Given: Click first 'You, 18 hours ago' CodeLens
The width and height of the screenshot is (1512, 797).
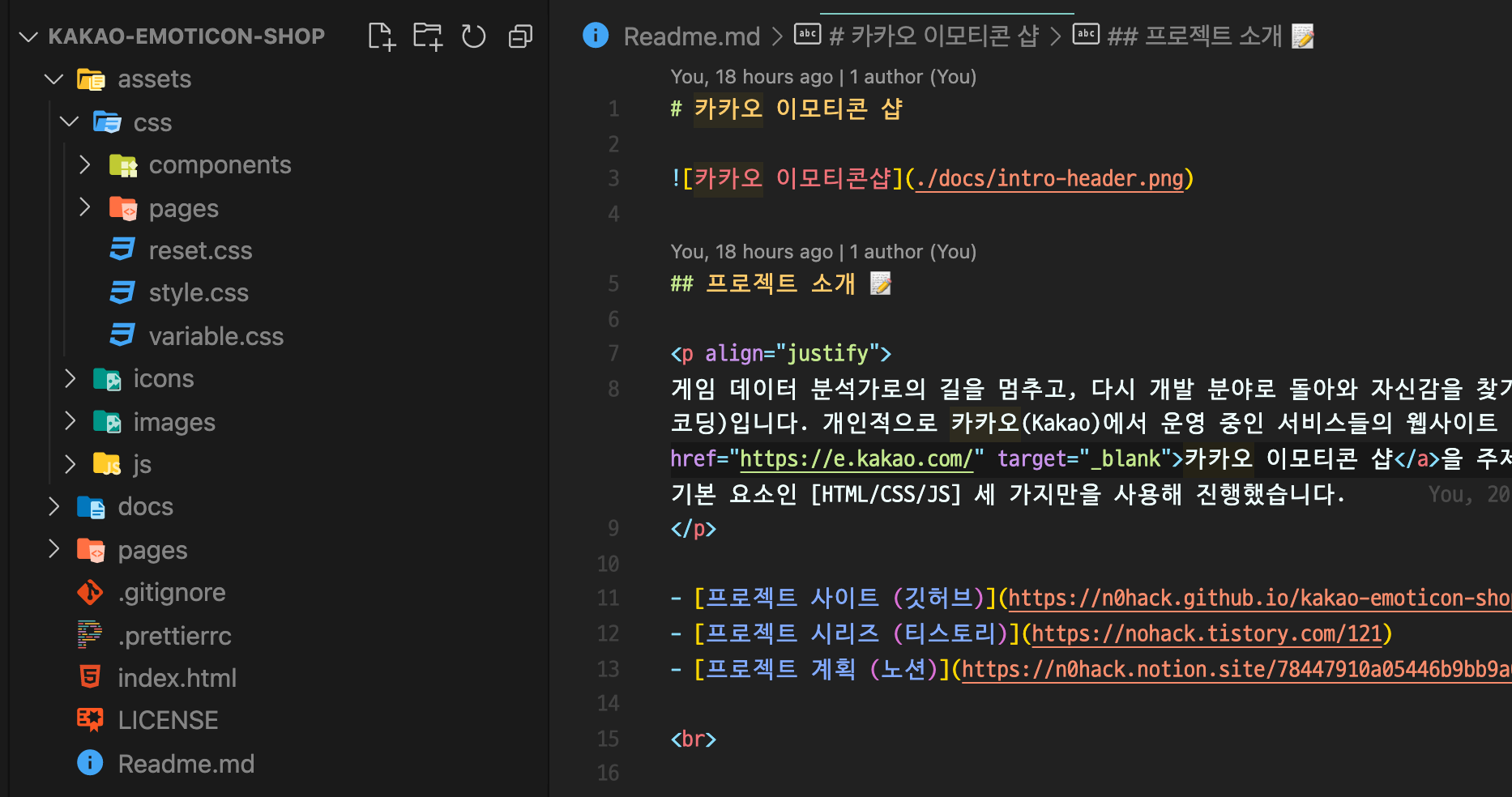Looking at the screenshot, I should pos(823,77).
